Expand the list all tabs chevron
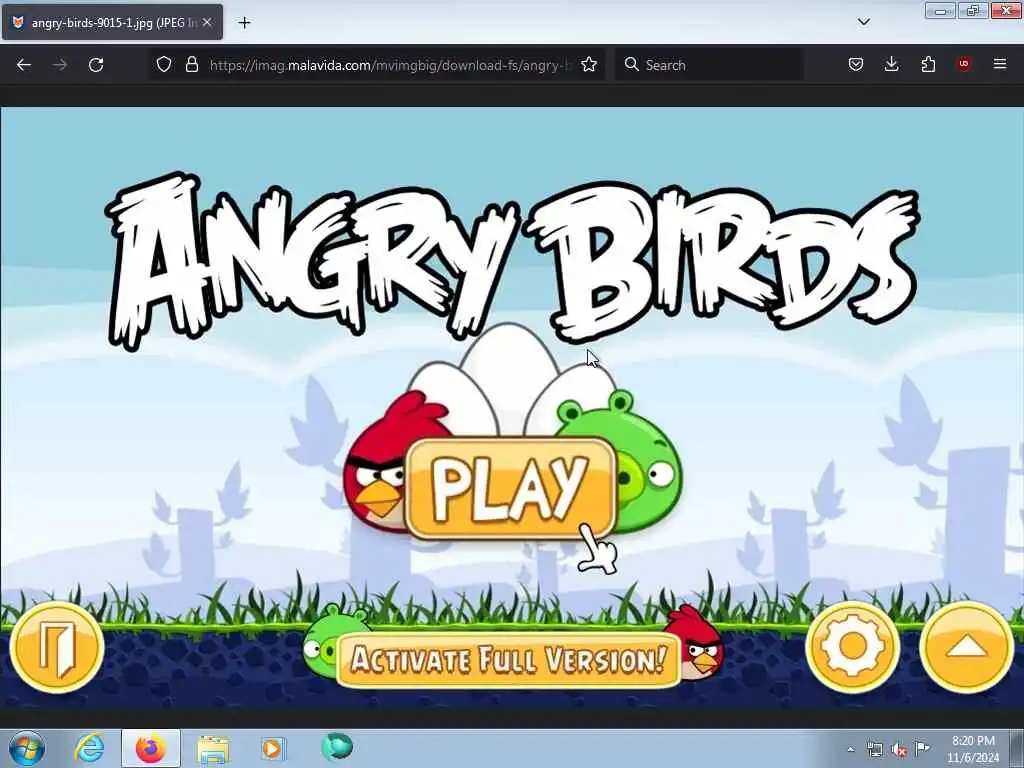Viewport: 1024px width, 768px height. (864, 22)
